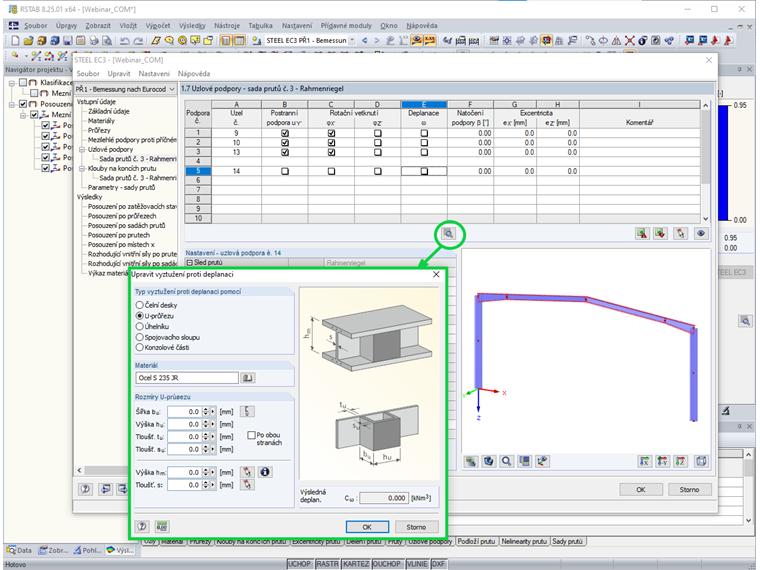The height and width of the screenshot is (570, 760).
Task: Open Nastavení menu in STEEL EC3 window
Action: pos(154,74)
